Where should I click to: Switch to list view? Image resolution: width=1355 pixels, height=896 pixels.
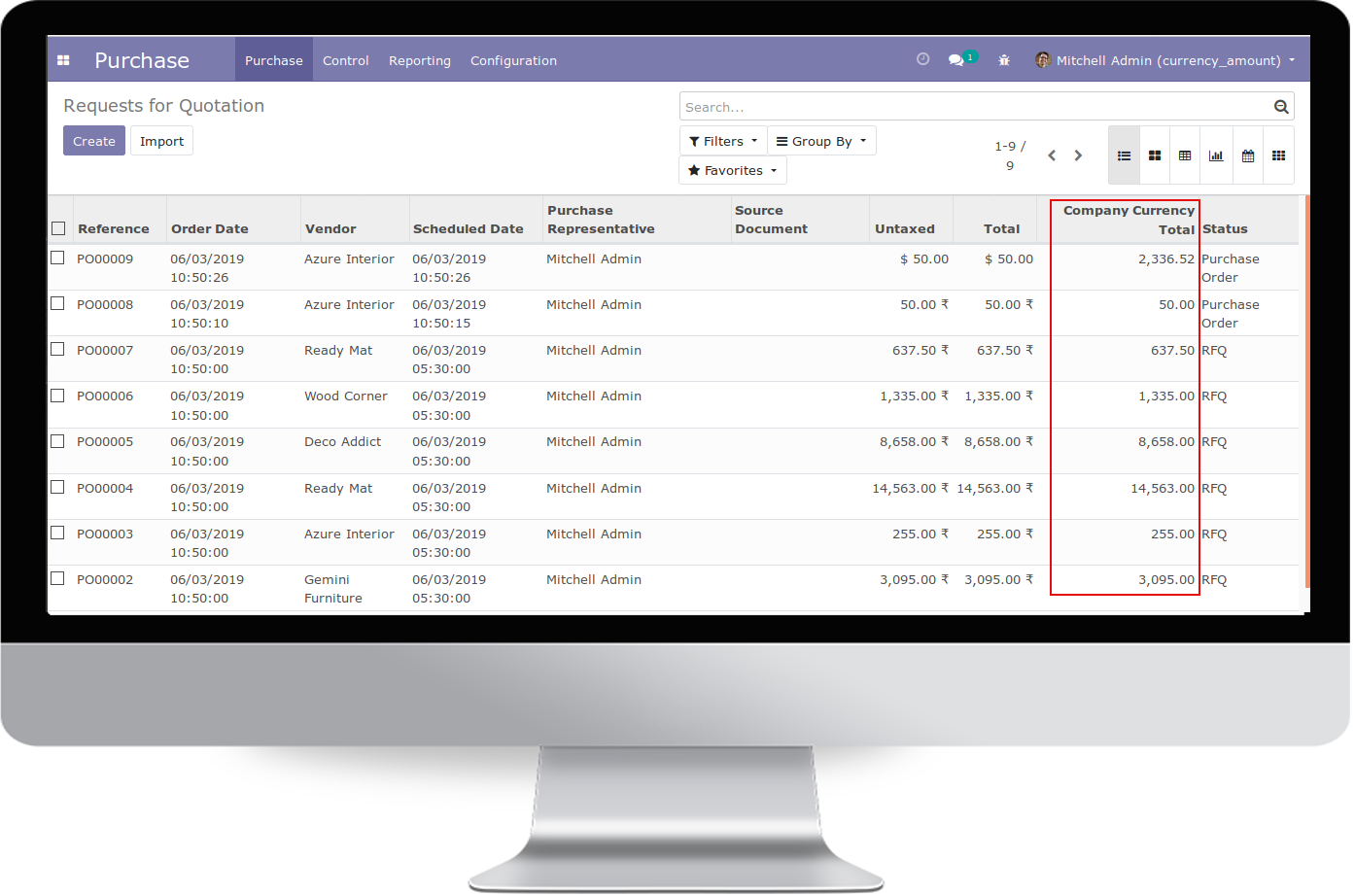pos(1124,155)
